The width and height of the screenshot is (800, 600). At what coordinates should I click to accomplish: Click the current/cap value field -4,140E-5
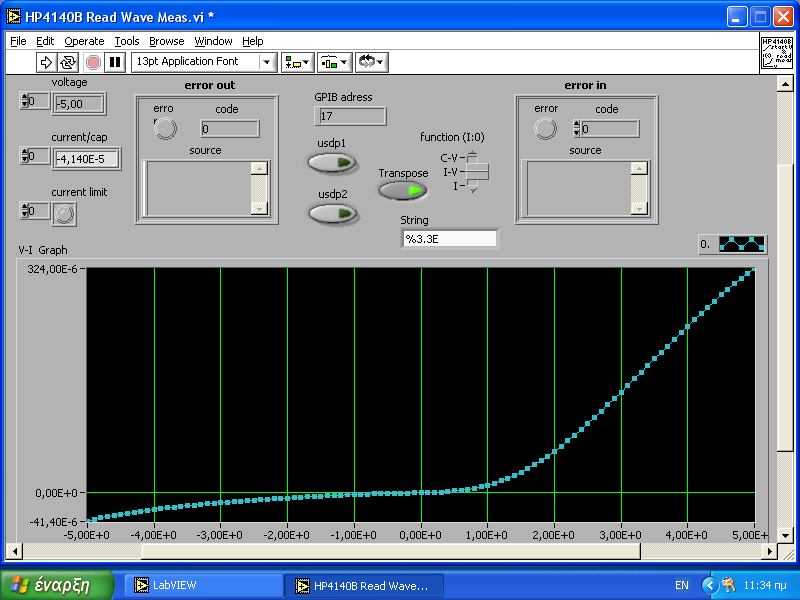[87, 159]
